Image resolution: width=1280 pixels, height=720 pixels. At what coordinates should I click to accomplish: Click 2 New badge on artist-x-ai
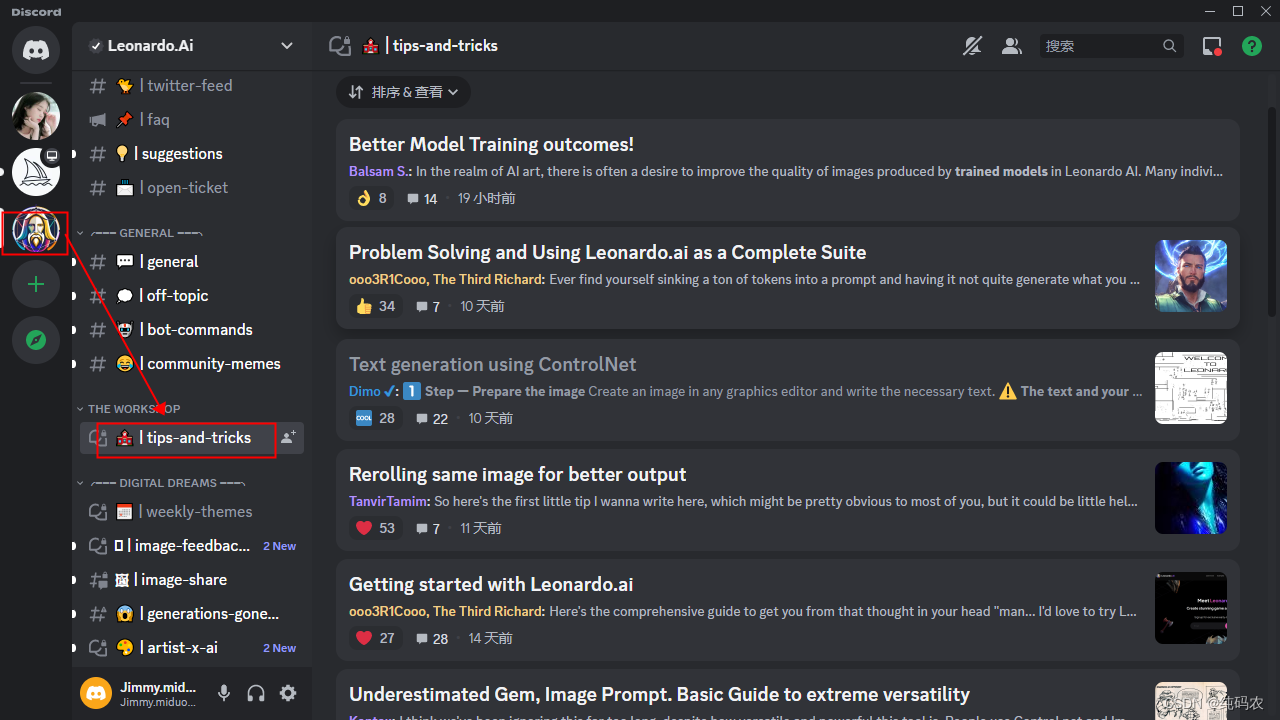tap(279, 648)
